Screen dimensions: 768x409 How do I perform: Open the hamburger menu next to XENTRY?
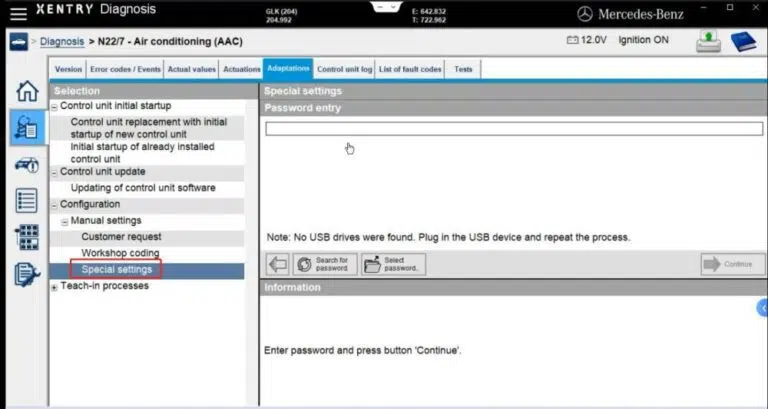18,13
